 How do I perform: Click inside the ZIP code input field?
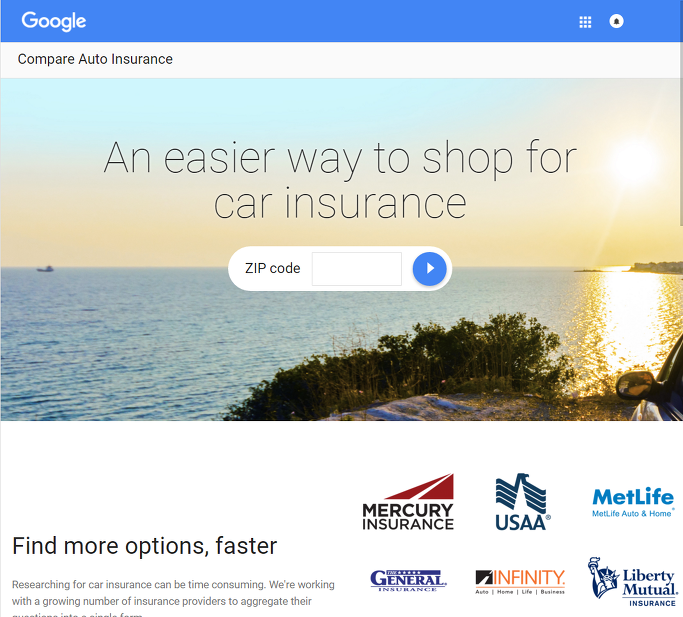pos(357,269)
